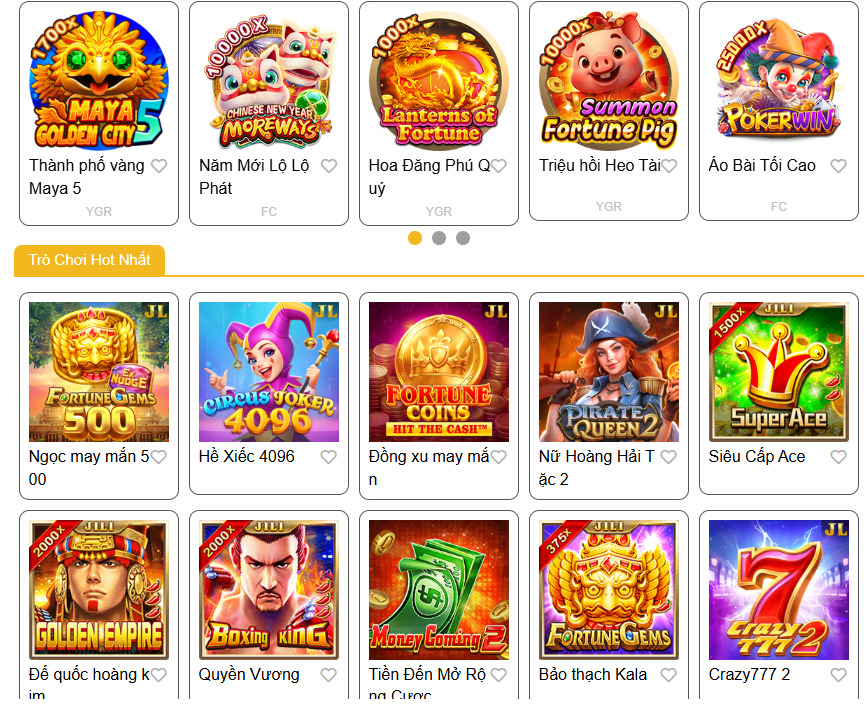Open the Circus Joker 4096 game thumbnail

269,372
